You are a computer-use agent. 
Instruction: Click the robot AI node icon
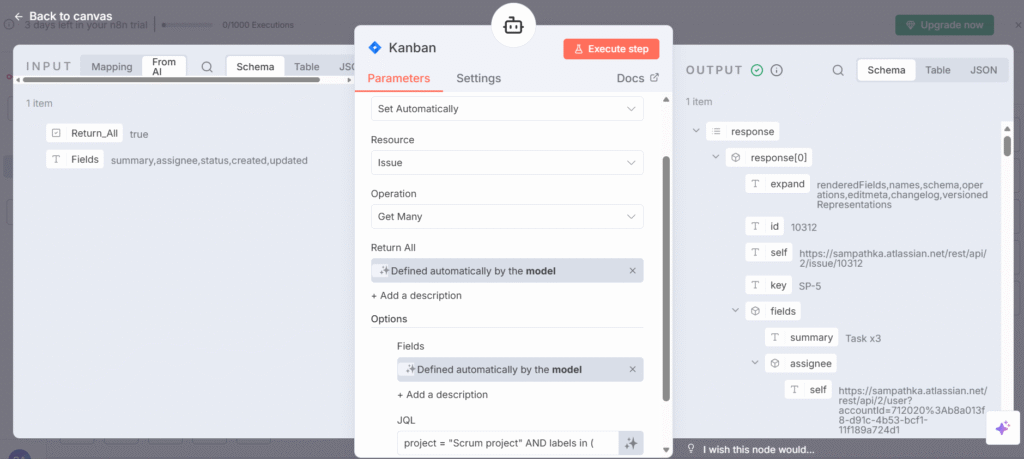click(x=513, y=27)
